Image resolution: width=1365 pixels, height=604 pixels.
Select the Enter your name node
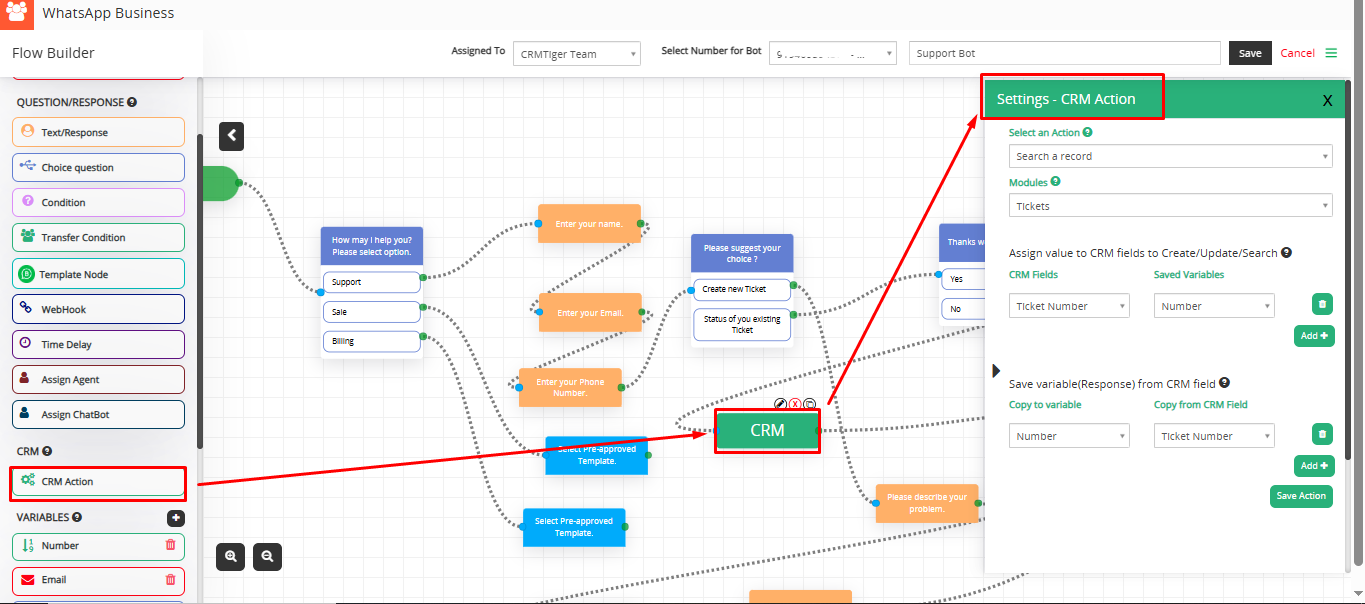point(589,224)
